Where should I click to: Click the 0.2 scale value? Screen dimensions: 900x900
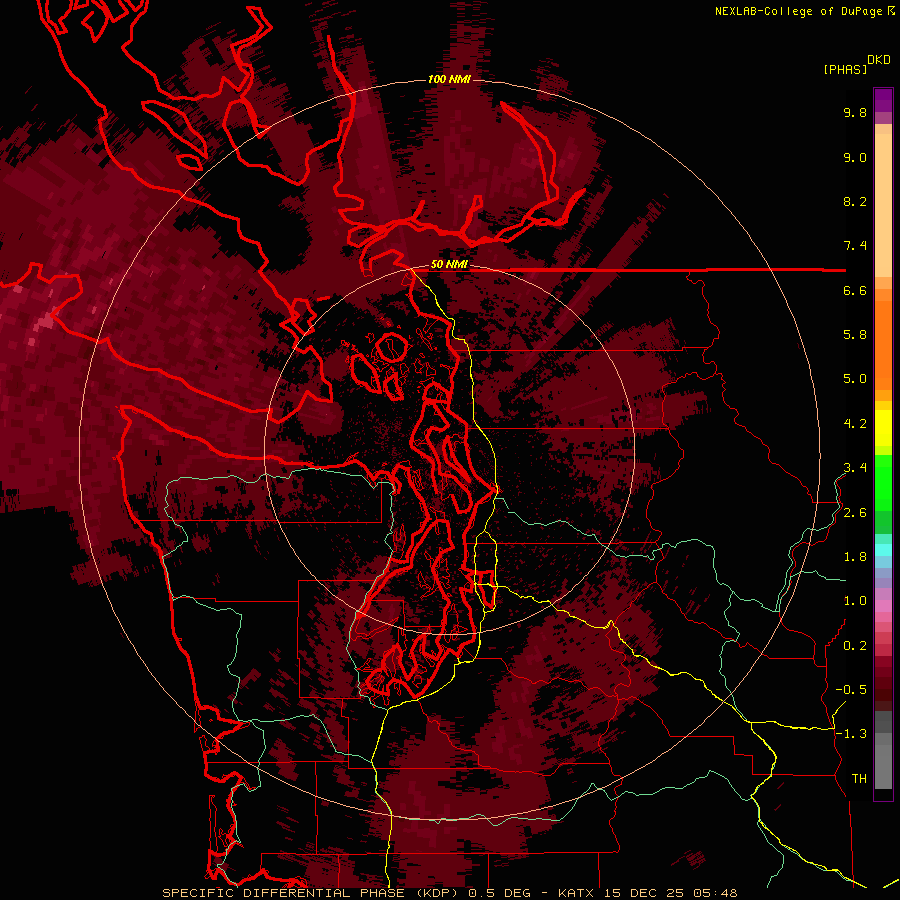pos(855,646)
